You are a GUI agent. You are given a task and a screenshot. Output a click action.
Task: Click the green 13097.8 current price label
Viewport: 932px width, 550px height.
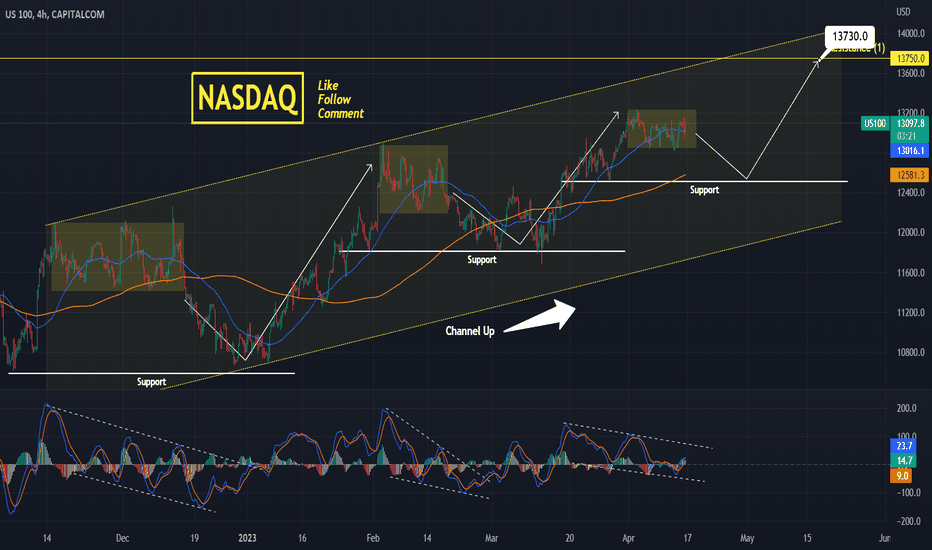910,124
